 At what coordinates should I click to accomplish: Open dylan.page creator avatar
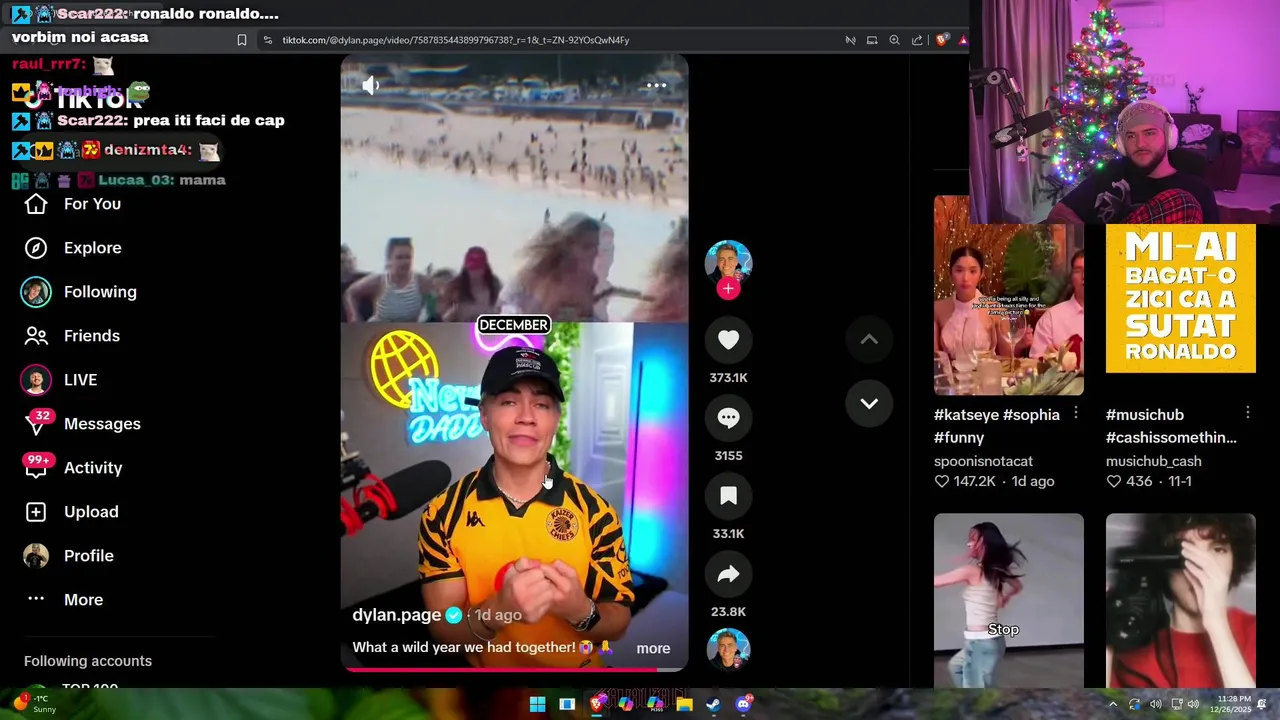[x=728, y=262]
